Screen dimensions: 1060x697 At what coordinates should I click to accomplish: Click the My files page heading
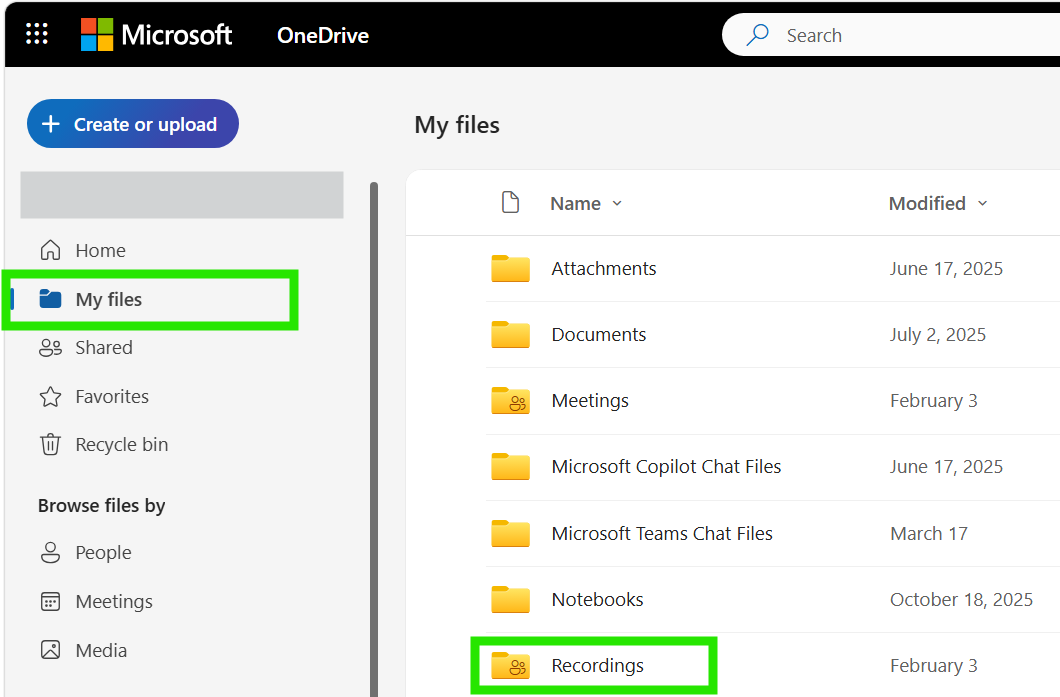click(457, 125)
